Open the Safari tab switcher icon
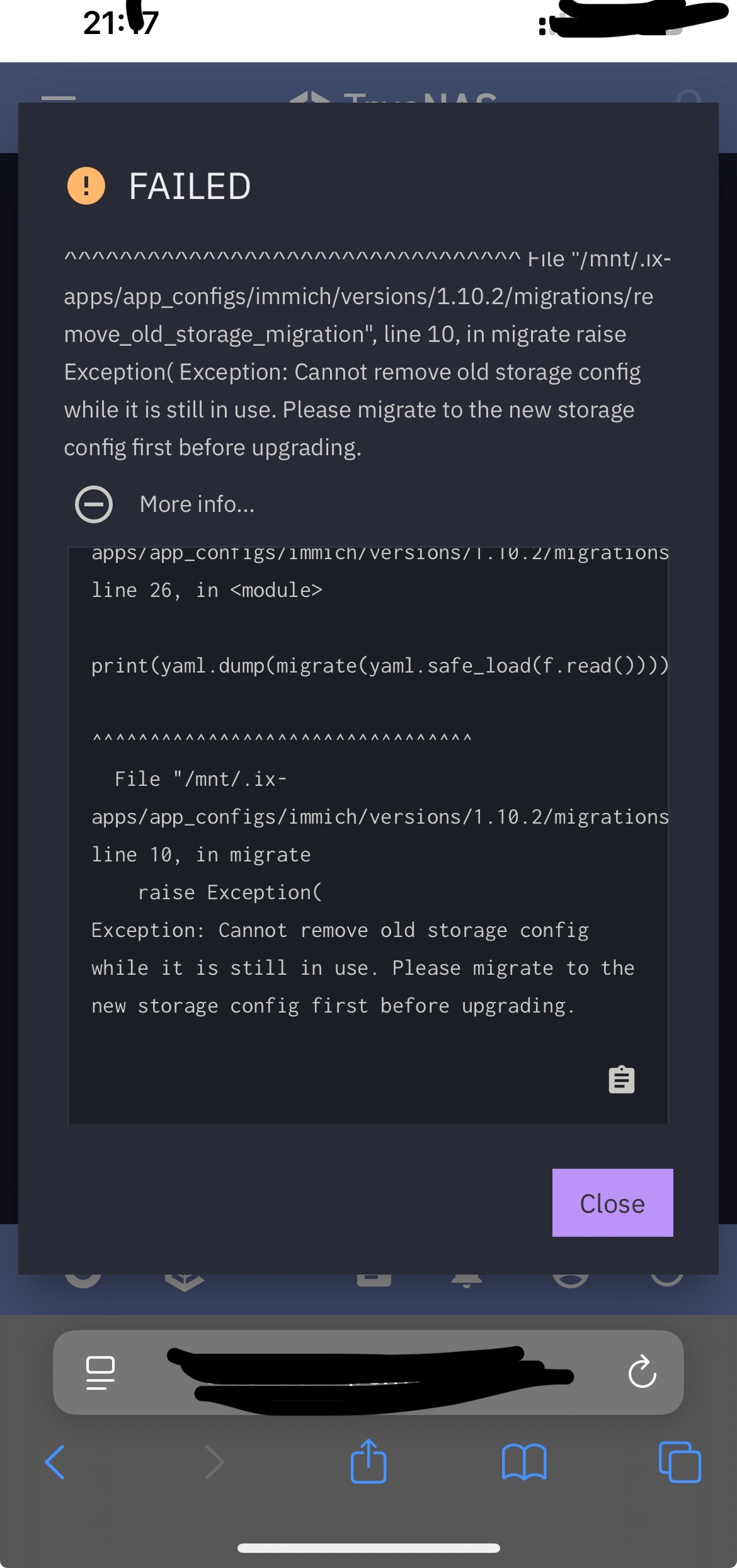This screenshot has width=737, height=1568. pyautogui.click(x=680, y=1462)
